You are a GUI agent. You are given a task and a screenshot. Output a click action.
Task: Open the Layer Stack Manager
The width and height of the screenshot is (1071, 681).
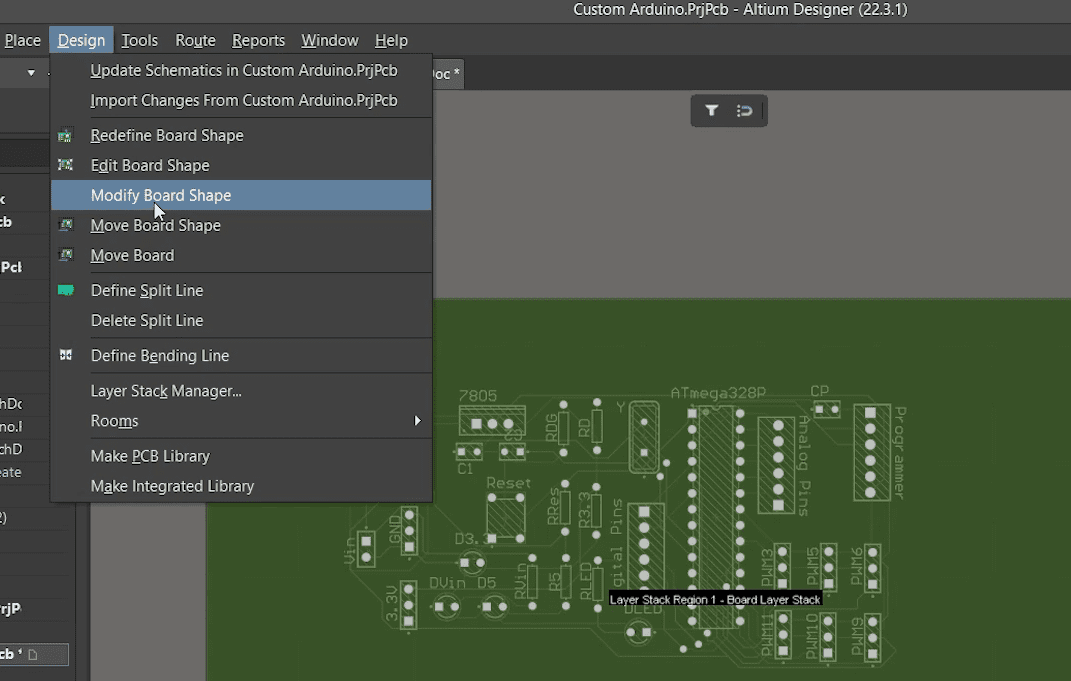165,391
